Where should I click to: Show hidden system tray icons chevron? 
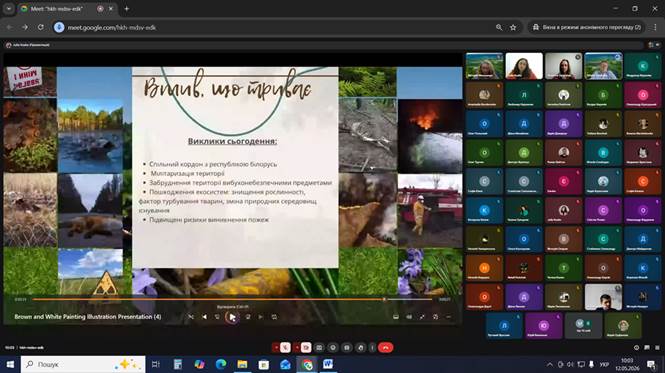[550, 365]
